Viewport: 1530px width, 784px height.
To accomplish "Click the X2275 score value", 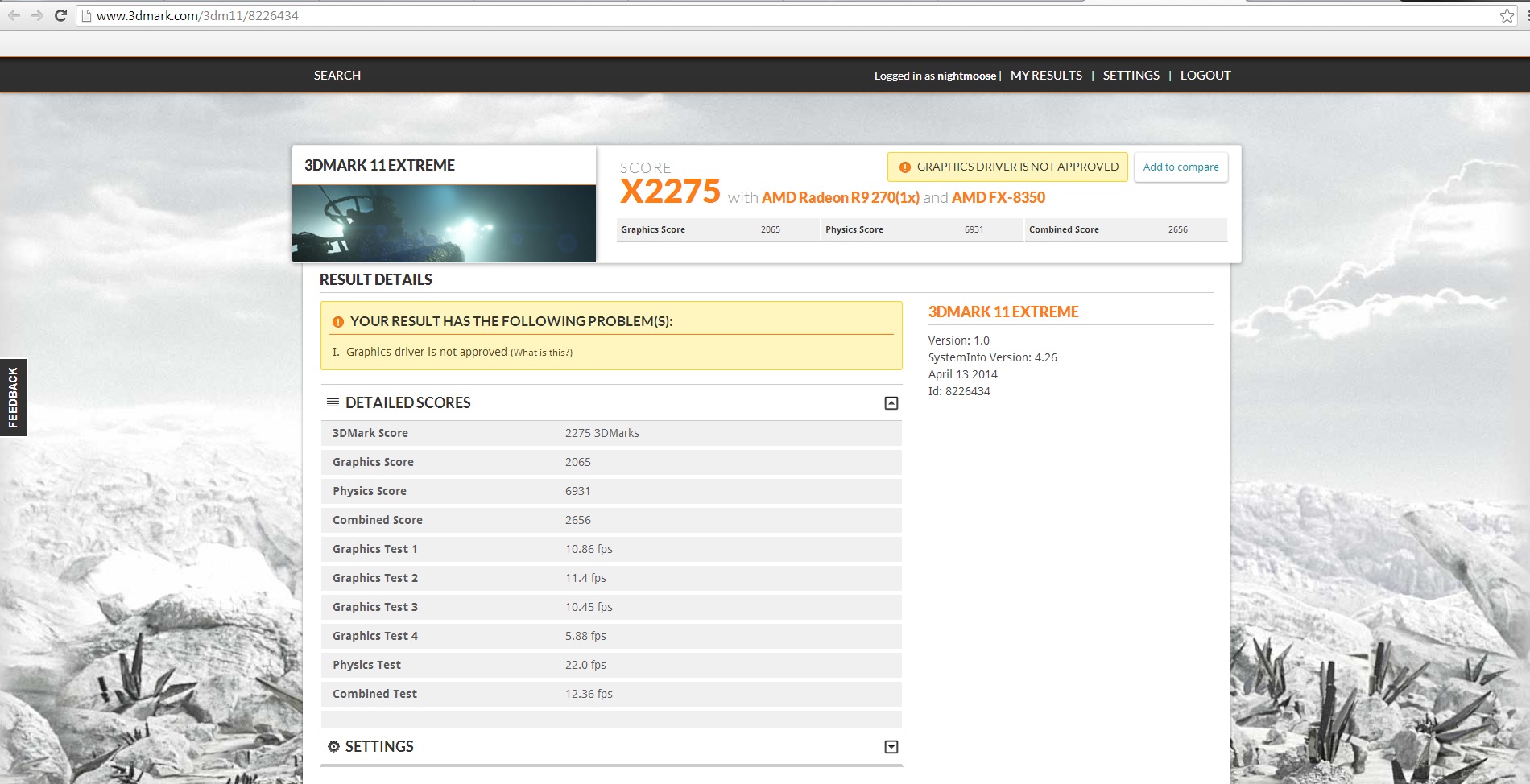I will click(670, 192).
